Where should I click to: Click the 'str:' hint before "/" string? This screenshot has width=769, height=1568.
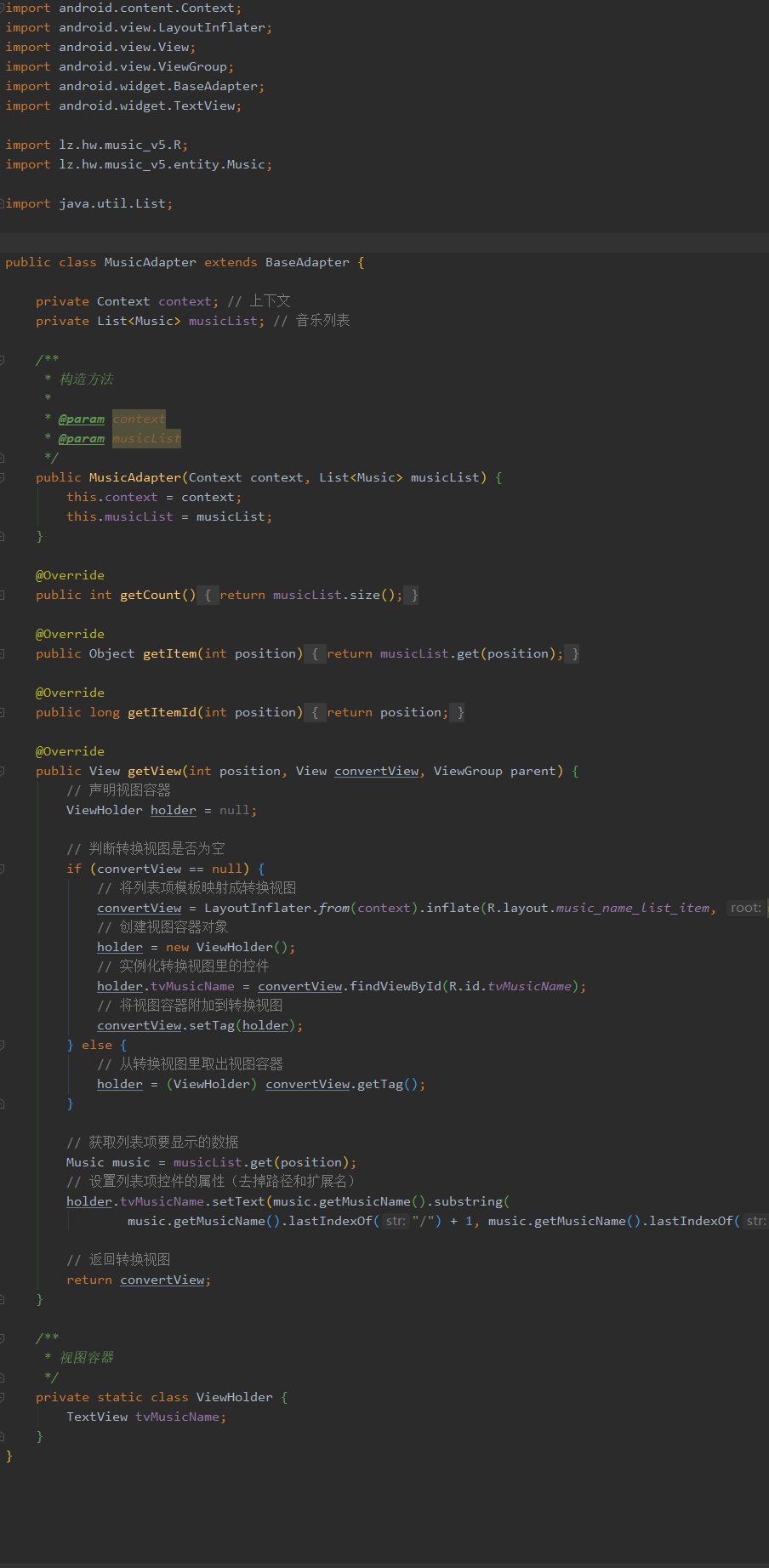[x=395, y=1221]
